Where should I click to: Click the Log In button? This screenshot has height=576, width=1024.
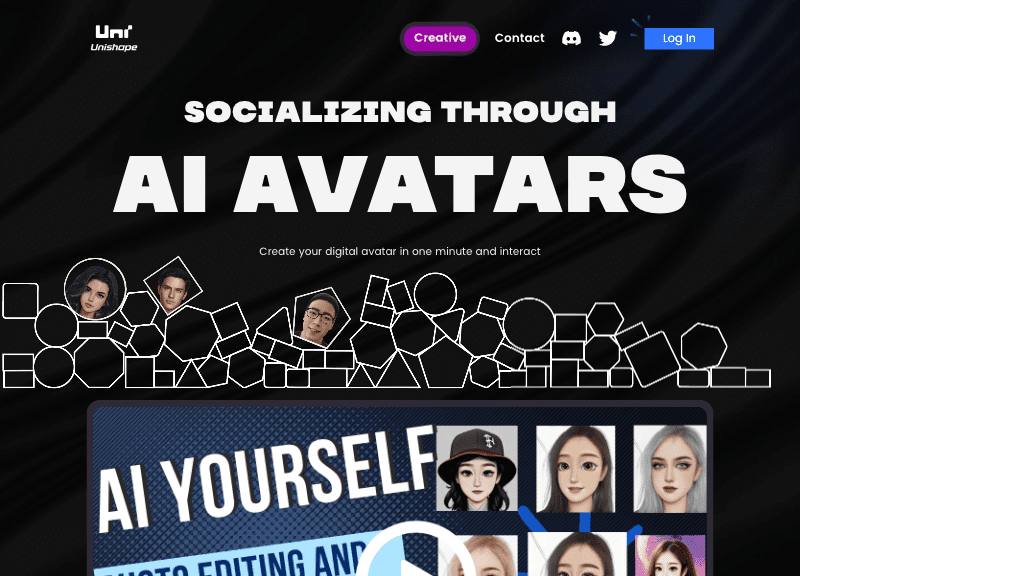pos(679,39)
